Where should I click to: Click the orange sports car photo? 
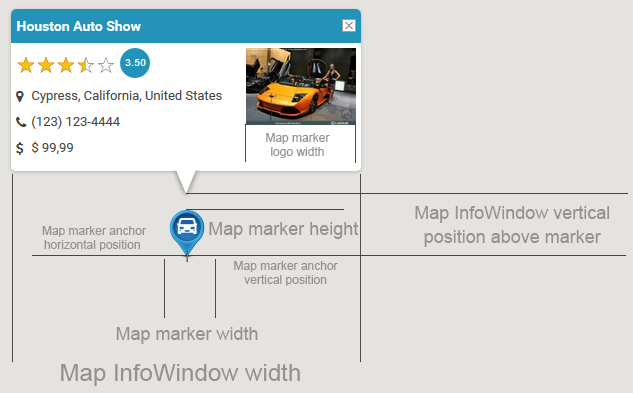pos(301,86)
